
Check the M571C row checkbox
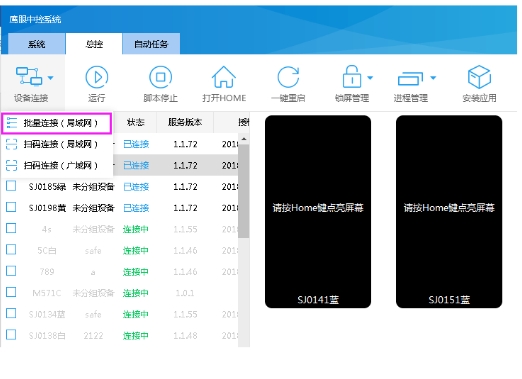pyautogui.click(x=11, y=292)
